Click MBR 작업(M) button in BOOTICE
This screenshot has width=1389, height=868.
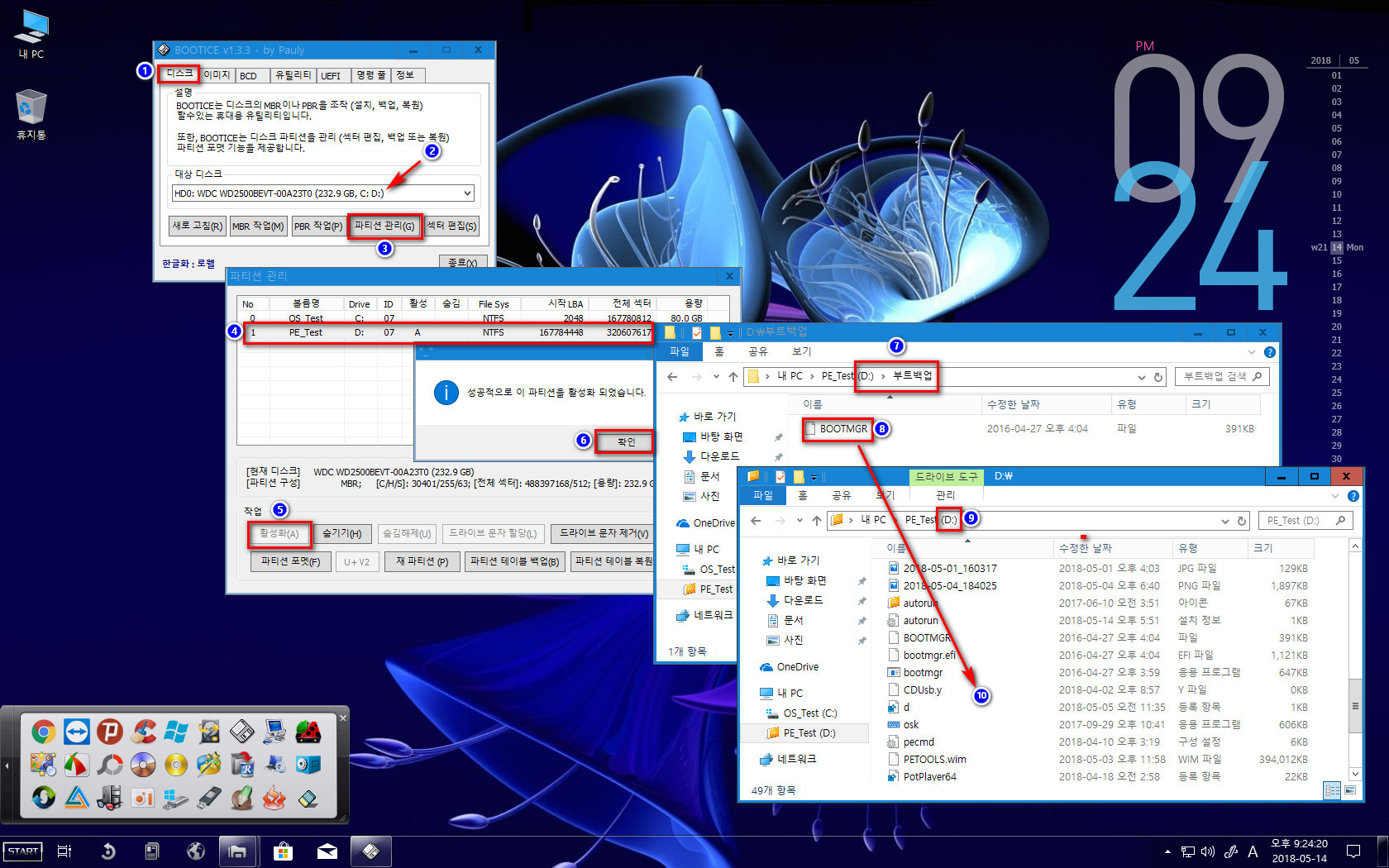[258, 226]
